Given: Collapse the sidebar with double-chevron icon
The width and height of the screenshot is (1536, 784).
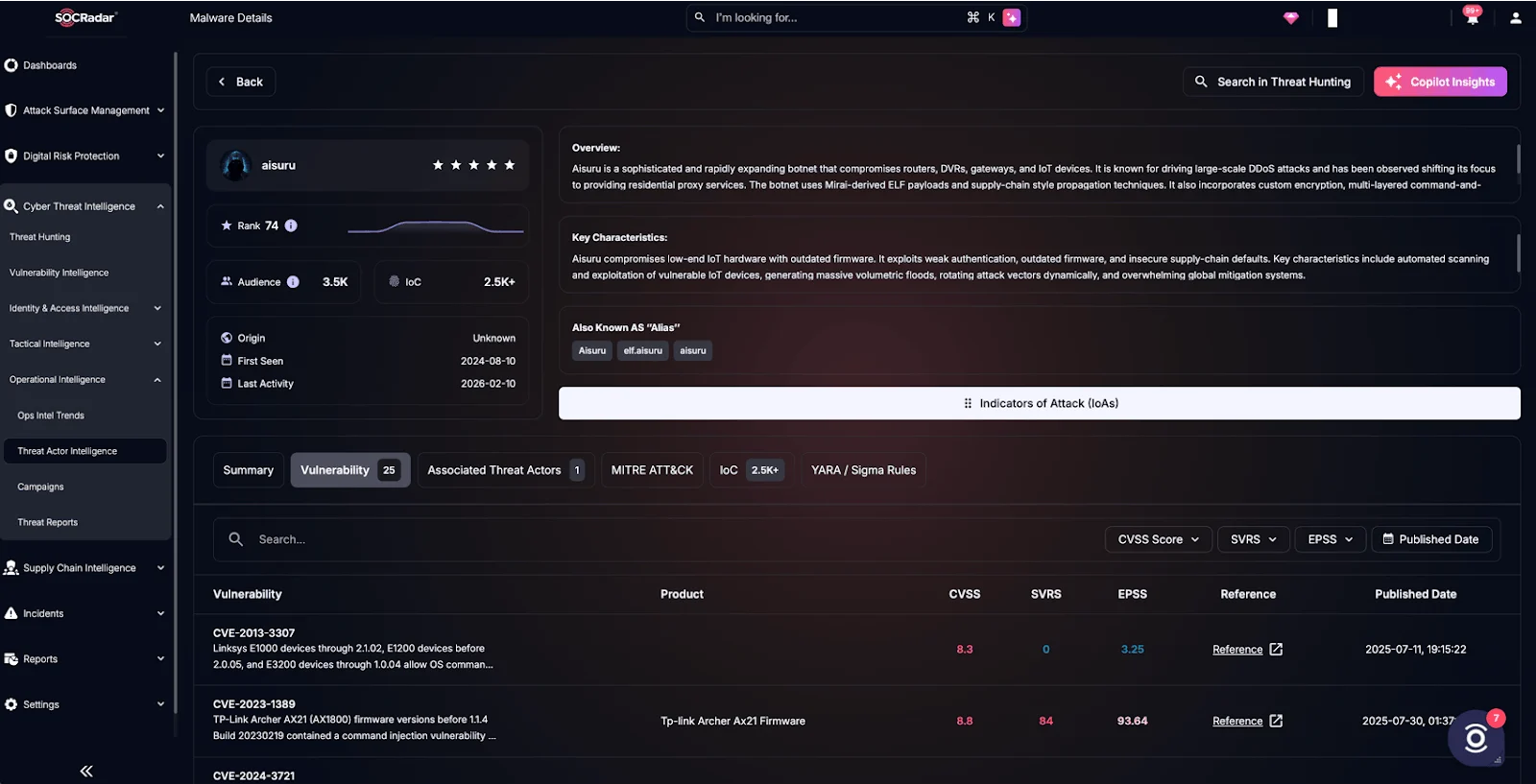Looking at the screenshot, I should 86,771.
